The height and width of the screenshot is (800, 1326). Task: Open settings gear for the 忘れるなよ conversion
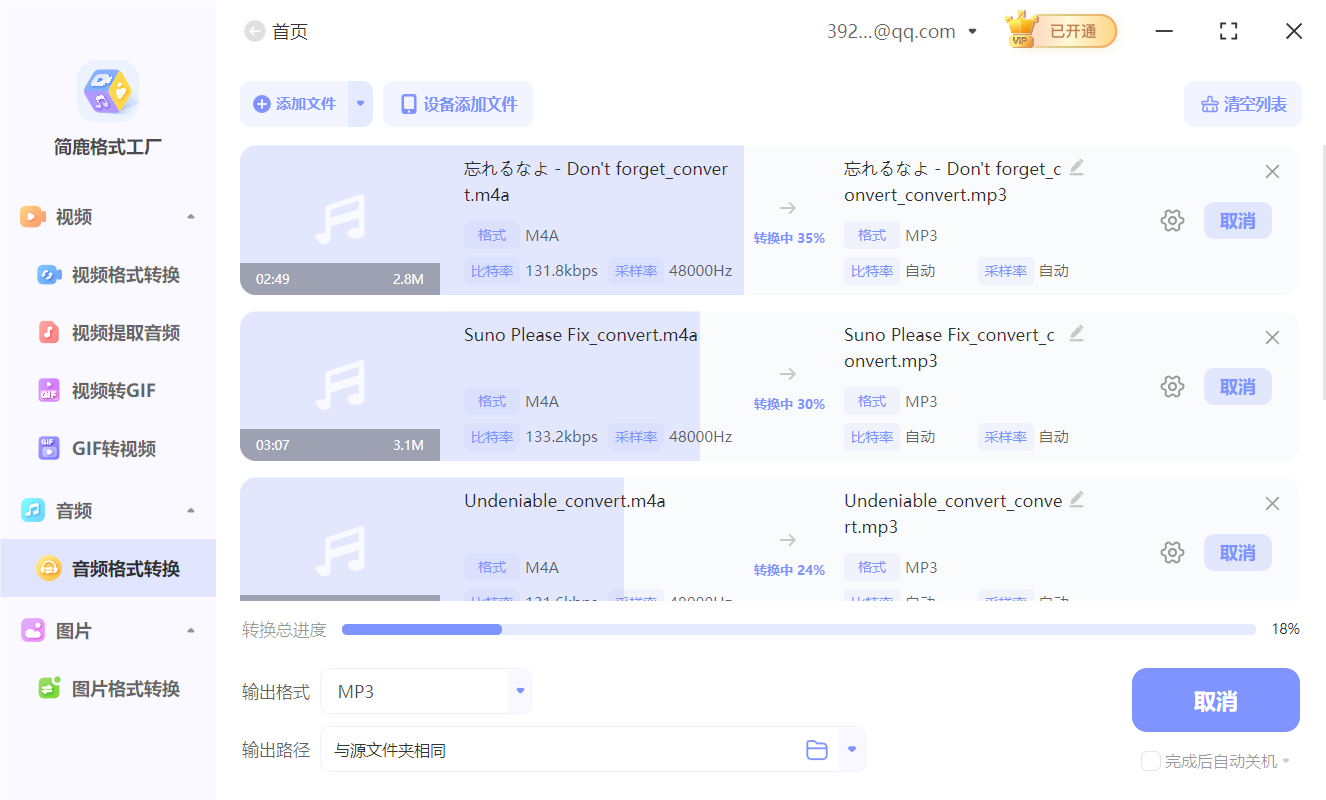click(x=1172, y=220)
